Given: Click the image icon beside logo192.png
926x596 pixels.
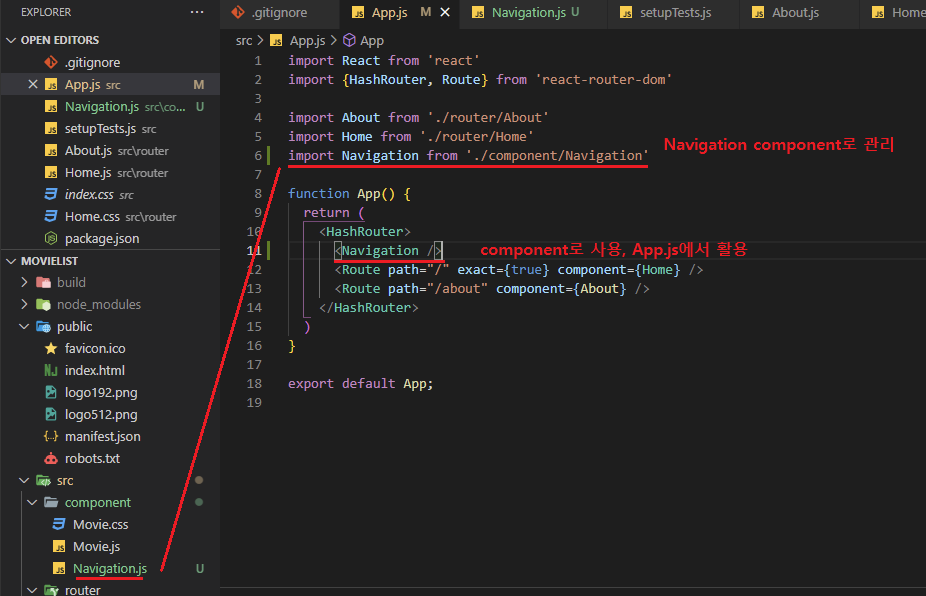Looking at the screenshot, I should point(51,392).
